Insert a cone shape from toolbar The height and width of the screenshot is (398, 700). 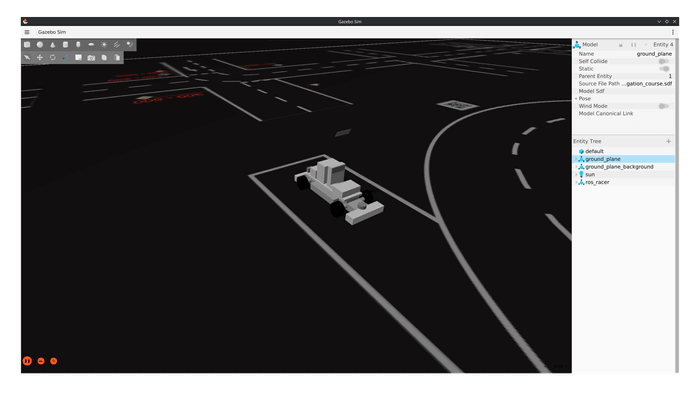pos(53,45)
